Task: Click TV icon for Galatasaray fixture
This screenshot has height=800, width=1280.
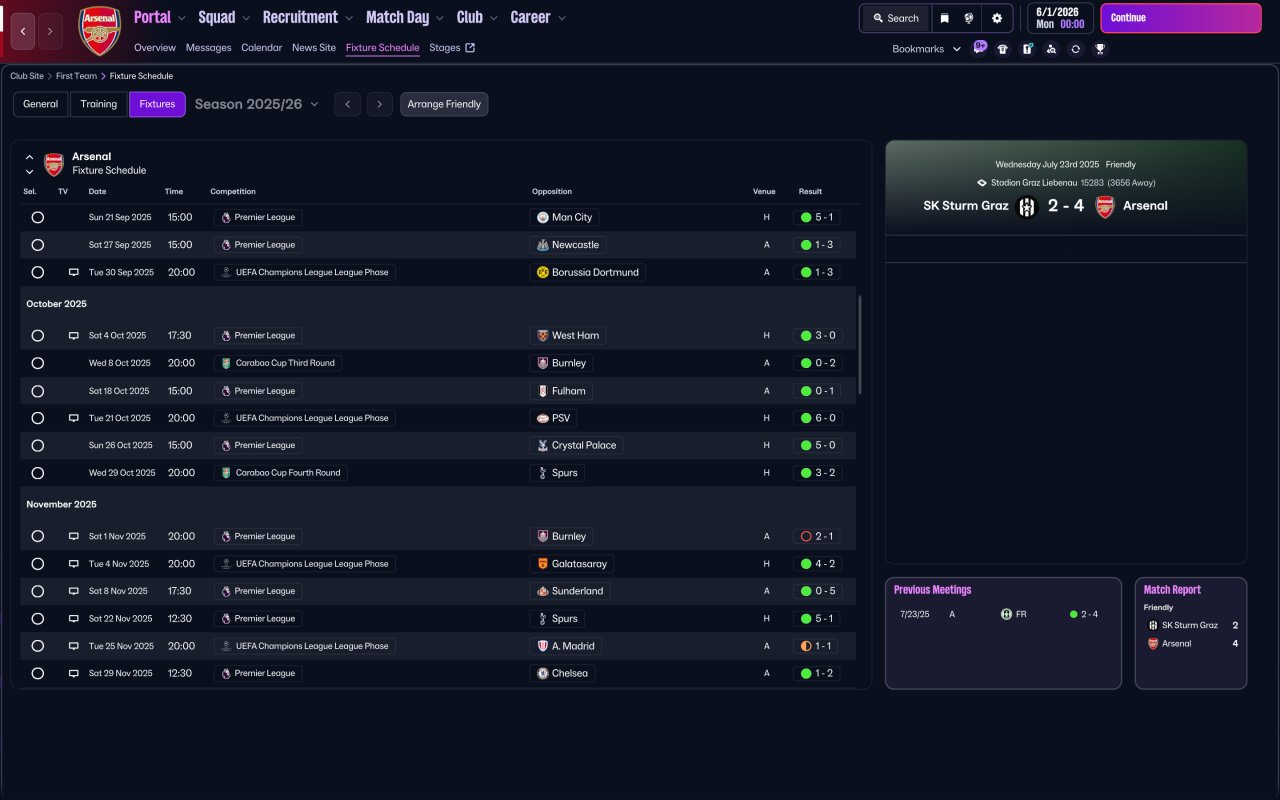Action: click(73, 564)
